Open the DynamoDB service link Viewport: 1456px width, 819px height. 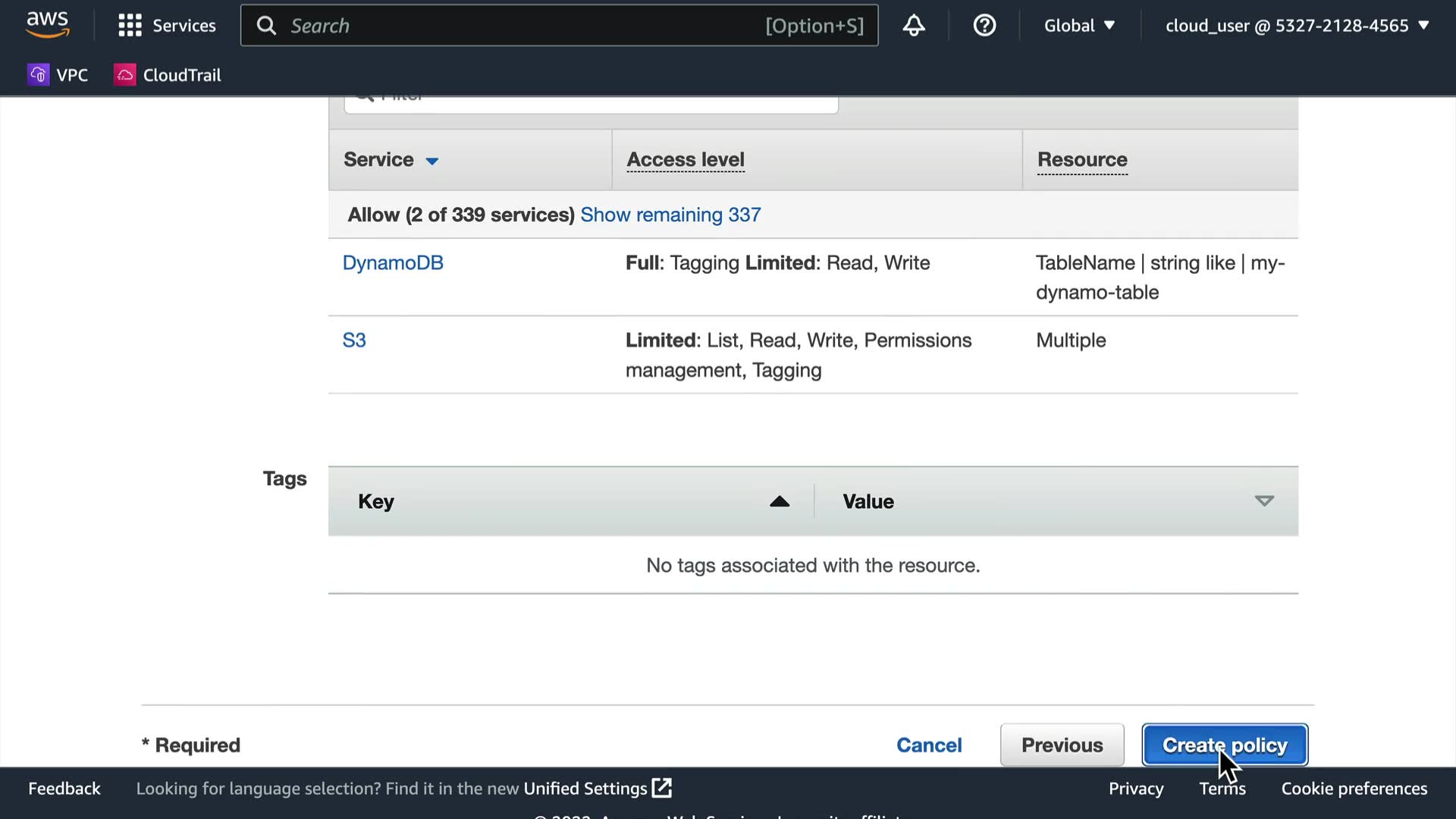393,262
